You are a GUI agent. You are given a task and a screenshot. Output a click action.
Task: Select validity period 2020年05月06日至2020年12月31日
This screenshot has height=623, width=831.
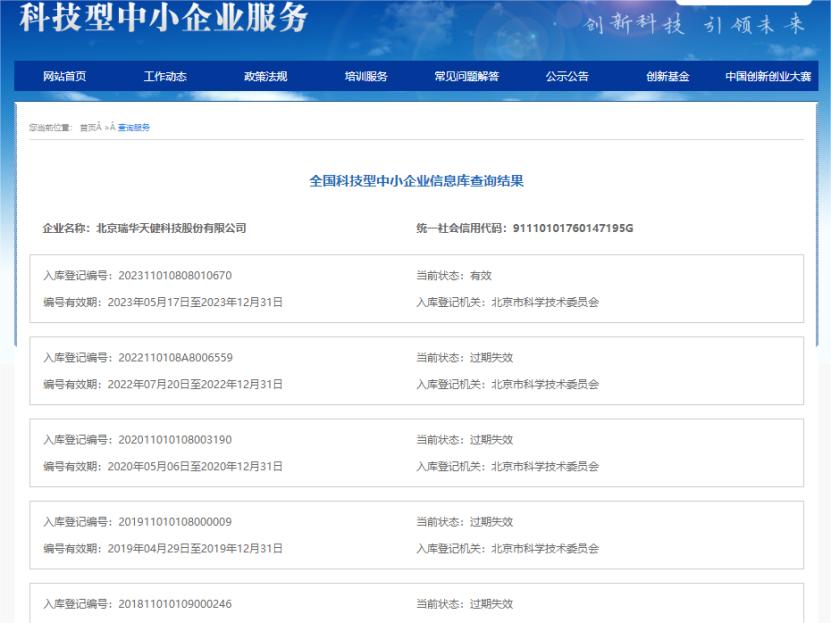point(195,467)
